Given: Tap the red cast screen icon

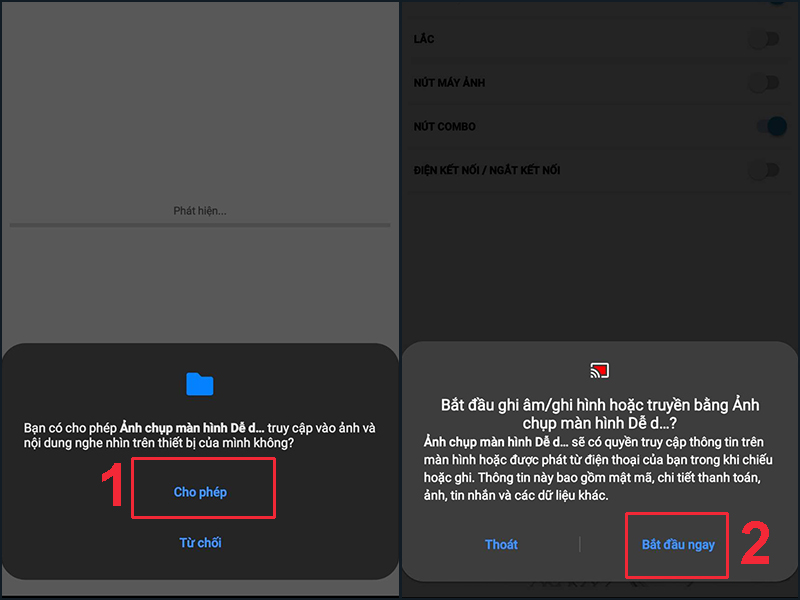Looking at the screenshot, I should click(x=599, y=370).
